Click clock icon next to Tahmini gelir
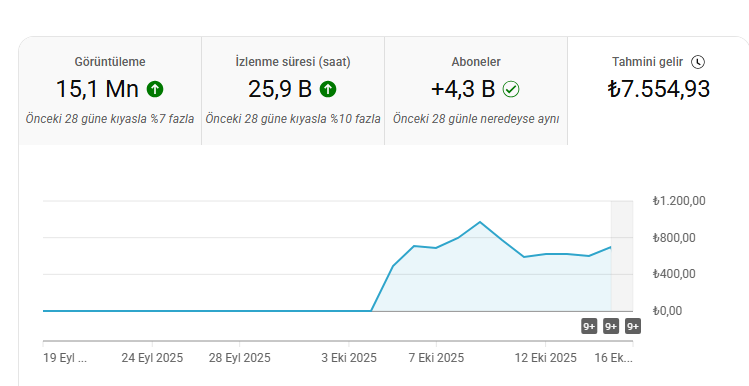The width and height of the screenshot is (749, 386). click(698, 62)
